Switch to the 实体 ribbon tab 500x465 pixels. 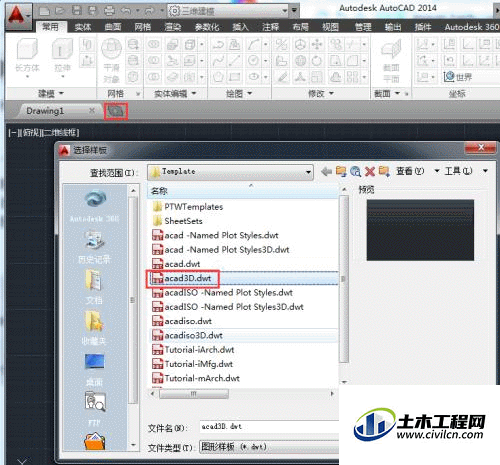83,27
